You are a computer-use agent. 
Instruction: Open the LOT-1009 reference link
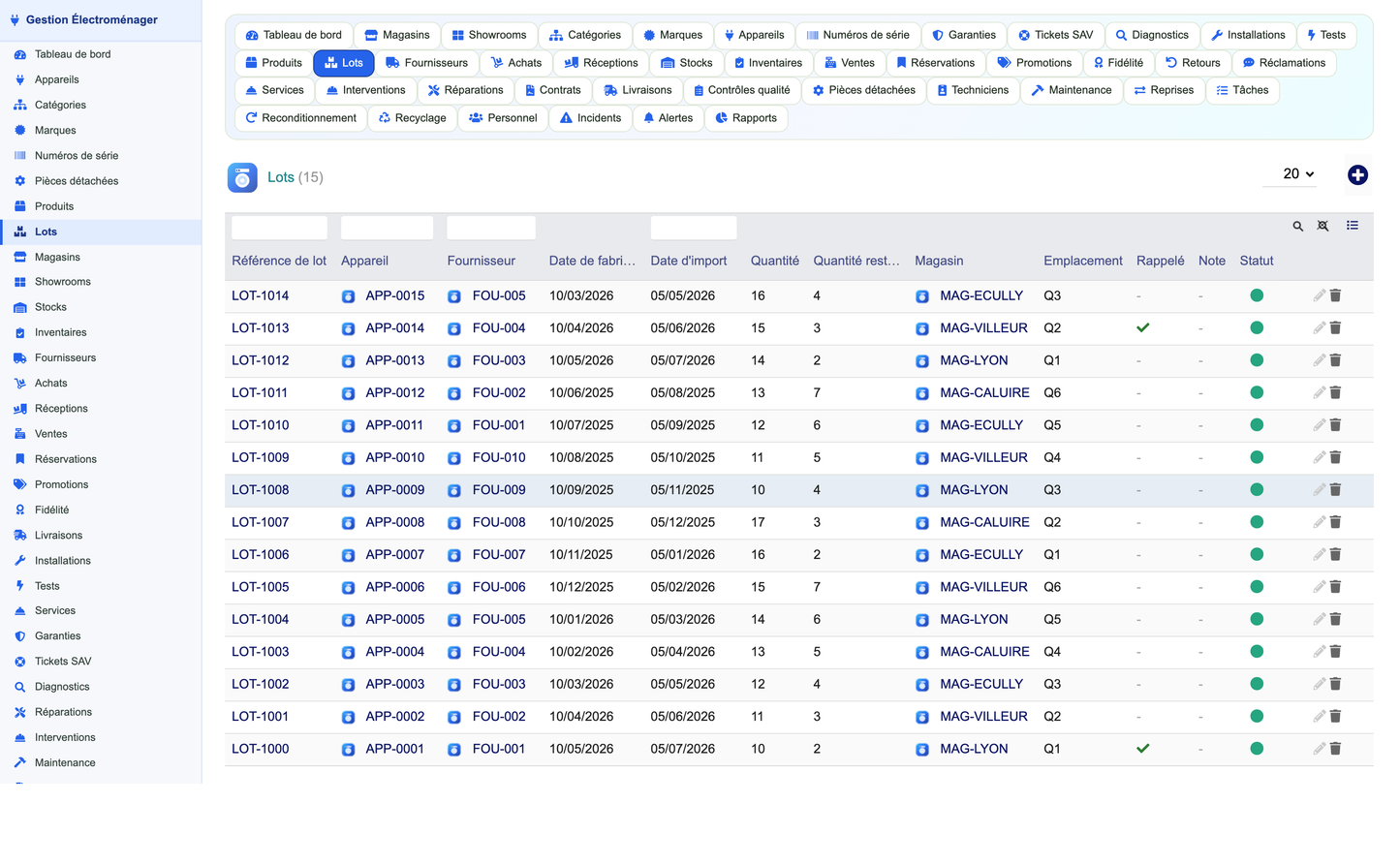tap(260, 457)
